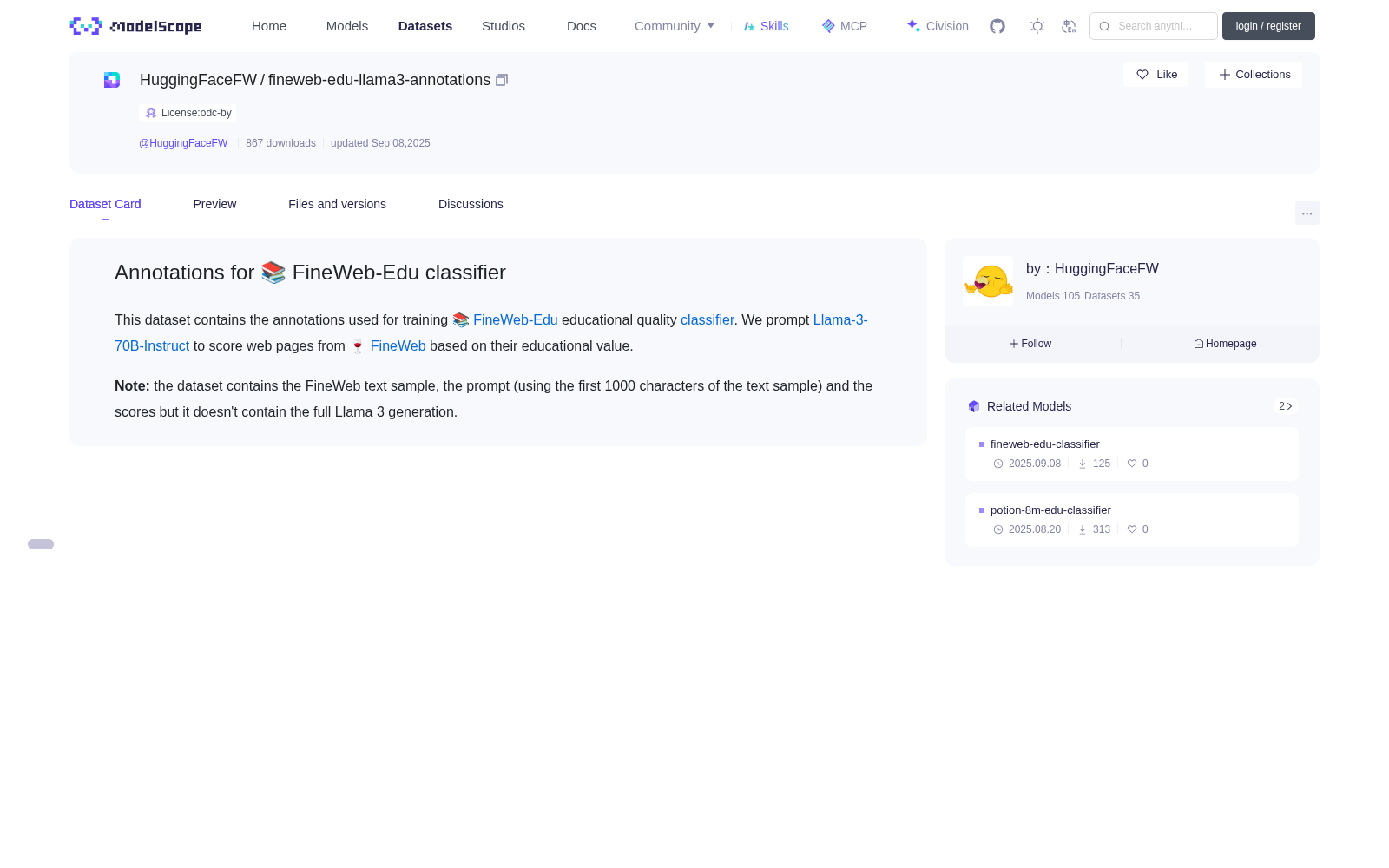The image size is (1389, 868).
Task: Click the "867 downloads" text
Action: click(x=280, y=143)
